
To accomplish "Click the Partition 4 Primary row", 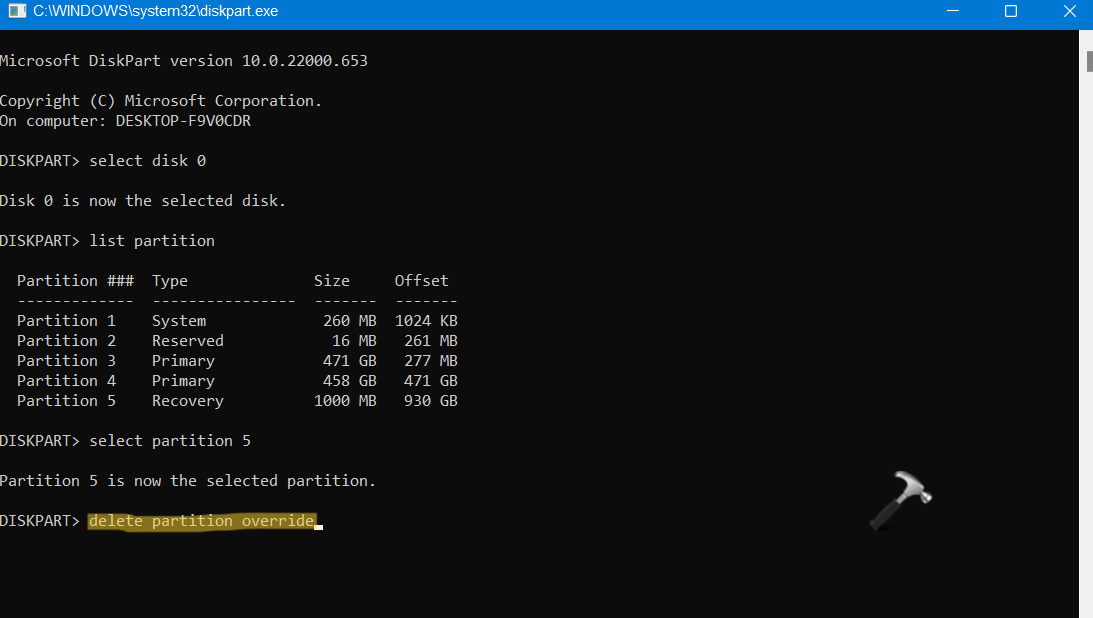I will point(237,381).
